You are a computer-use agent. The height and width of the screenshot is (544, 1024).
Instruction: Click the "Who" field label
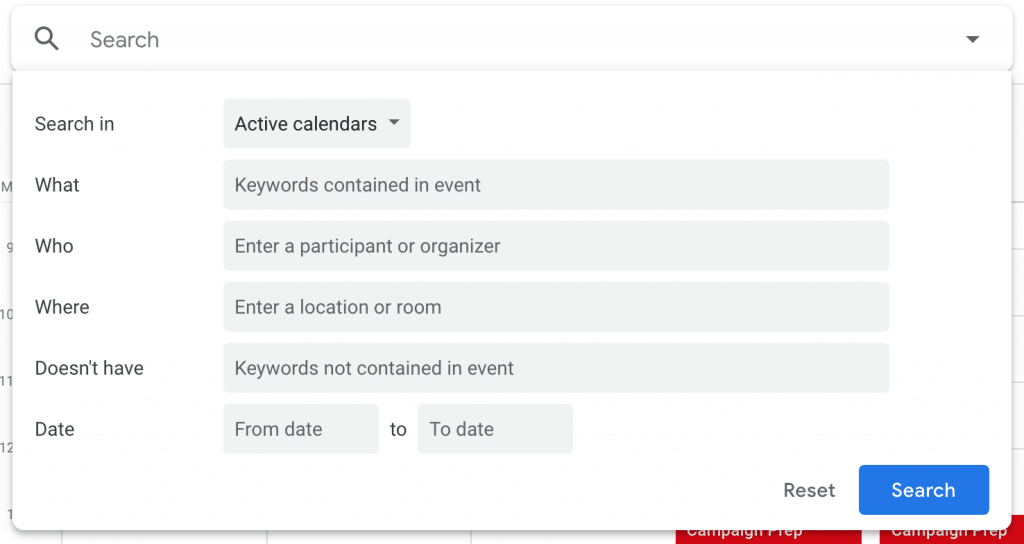54,246
